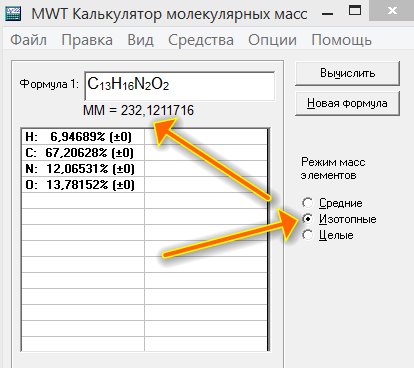The height and width of the screenshot is (368, 414).
Task: Click the Формула 1 input field
Action: (x=180, y=85)
